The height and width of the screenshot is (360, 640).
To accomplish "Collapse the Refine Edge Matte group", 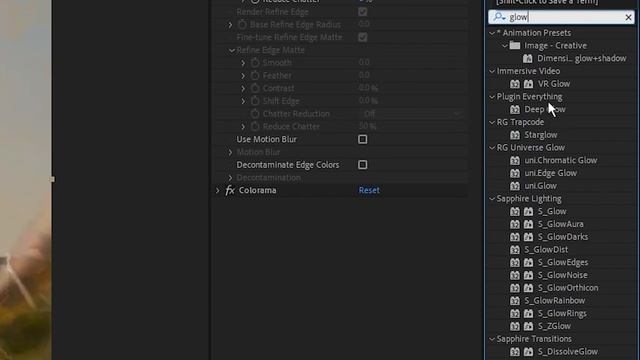I will [x=231, y=50].
